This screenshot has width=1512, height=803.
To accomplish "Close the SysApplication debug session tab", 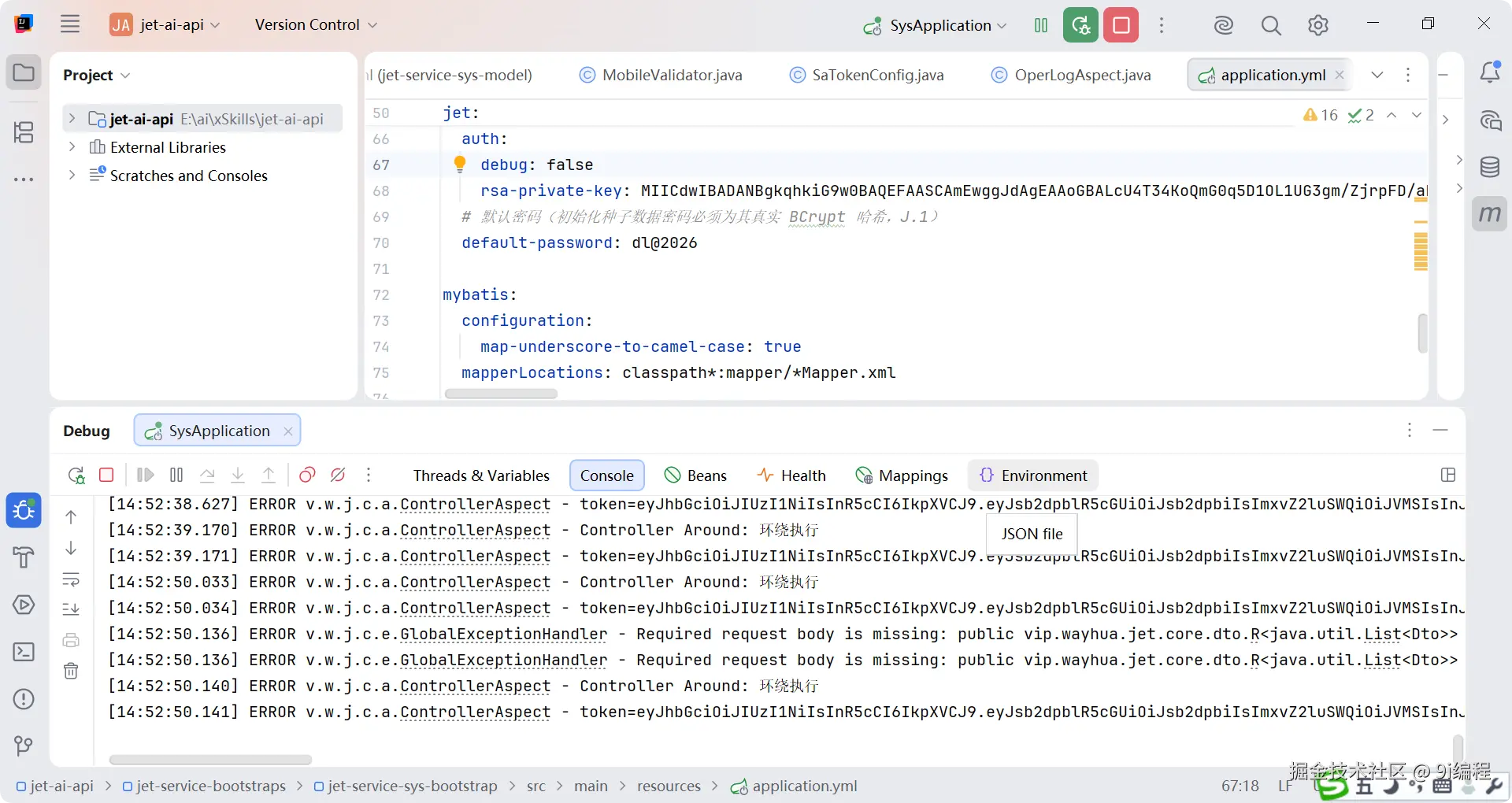I will [288, 431].
